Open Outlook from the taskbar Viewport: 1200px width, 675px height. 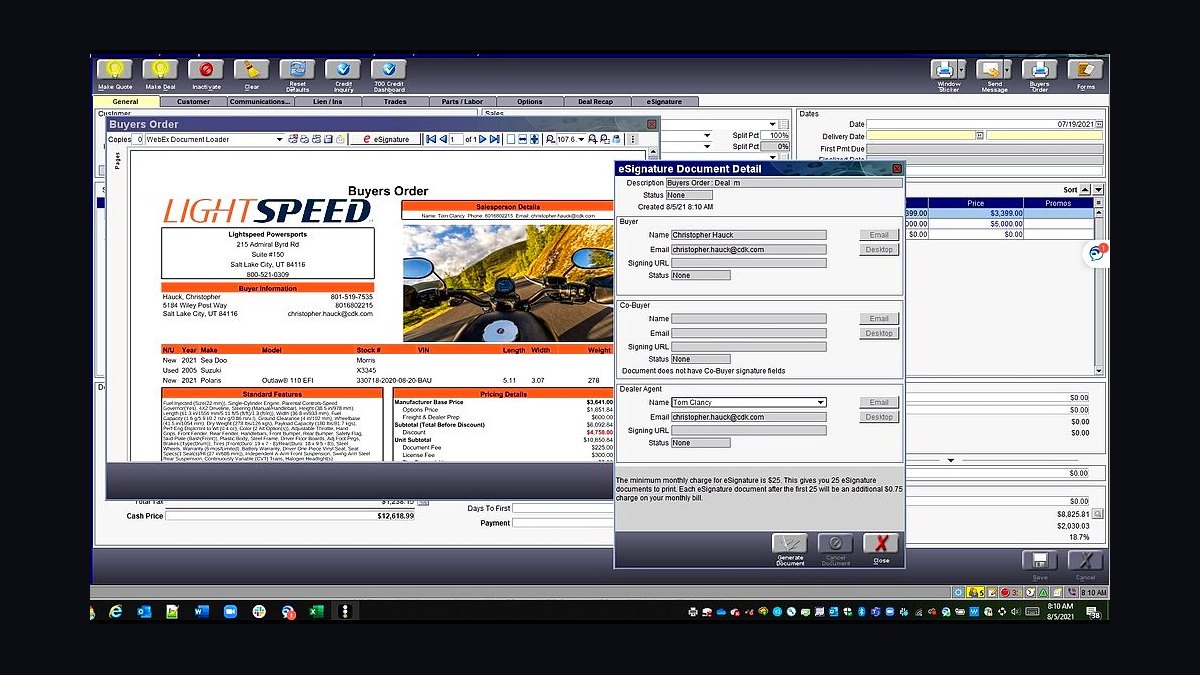coord(144,610)
